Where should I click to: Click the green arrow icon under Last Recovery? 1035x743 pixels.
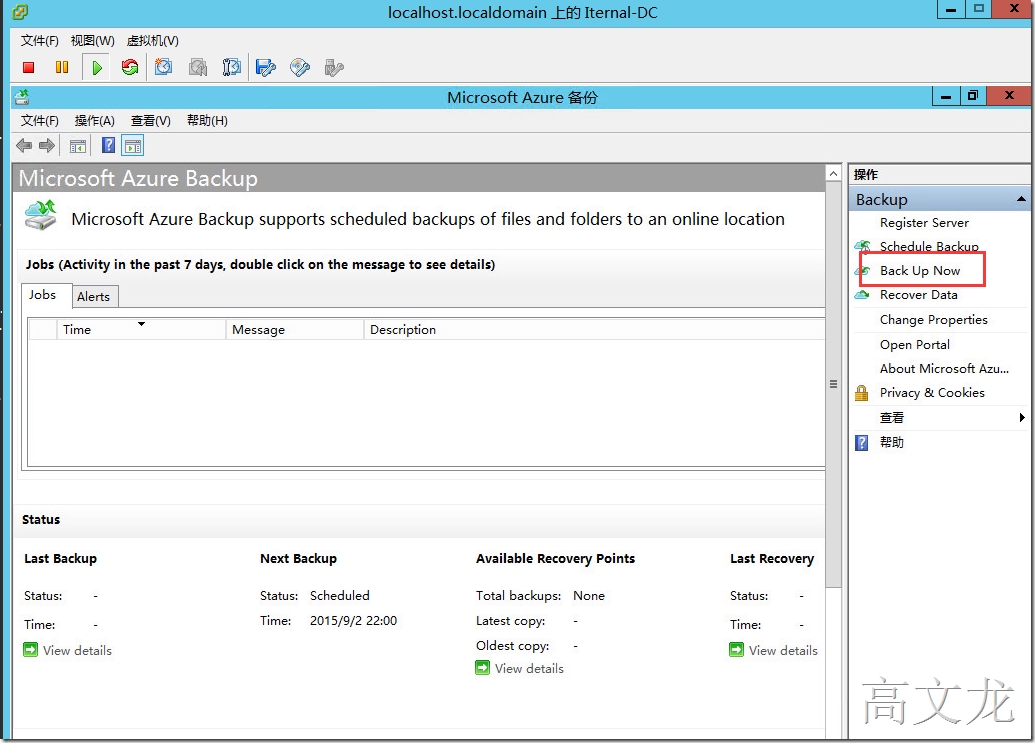[x=737, y=650]
